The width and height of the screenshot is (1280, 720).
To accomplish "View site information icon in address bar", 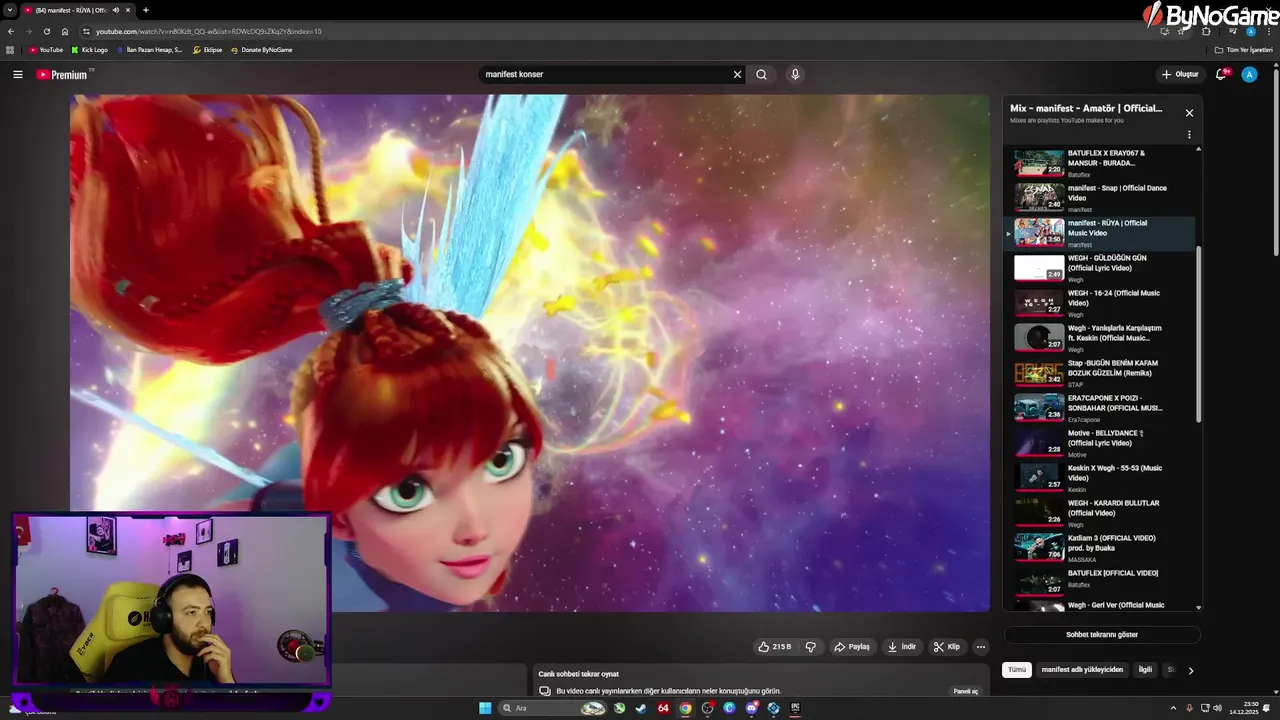I will (86, 31).
